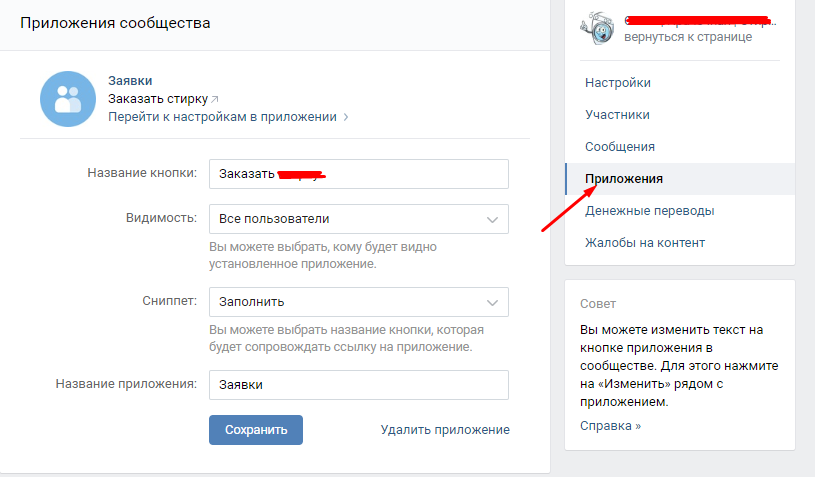Screen dimensions: 815x477
Task: Open the Заполнить snippet selector
Action: [x=359, y=302]
